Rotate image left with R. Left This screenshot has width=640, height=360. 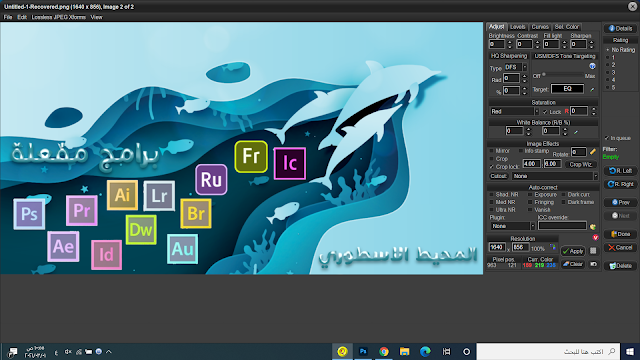[x=620, y=171]
